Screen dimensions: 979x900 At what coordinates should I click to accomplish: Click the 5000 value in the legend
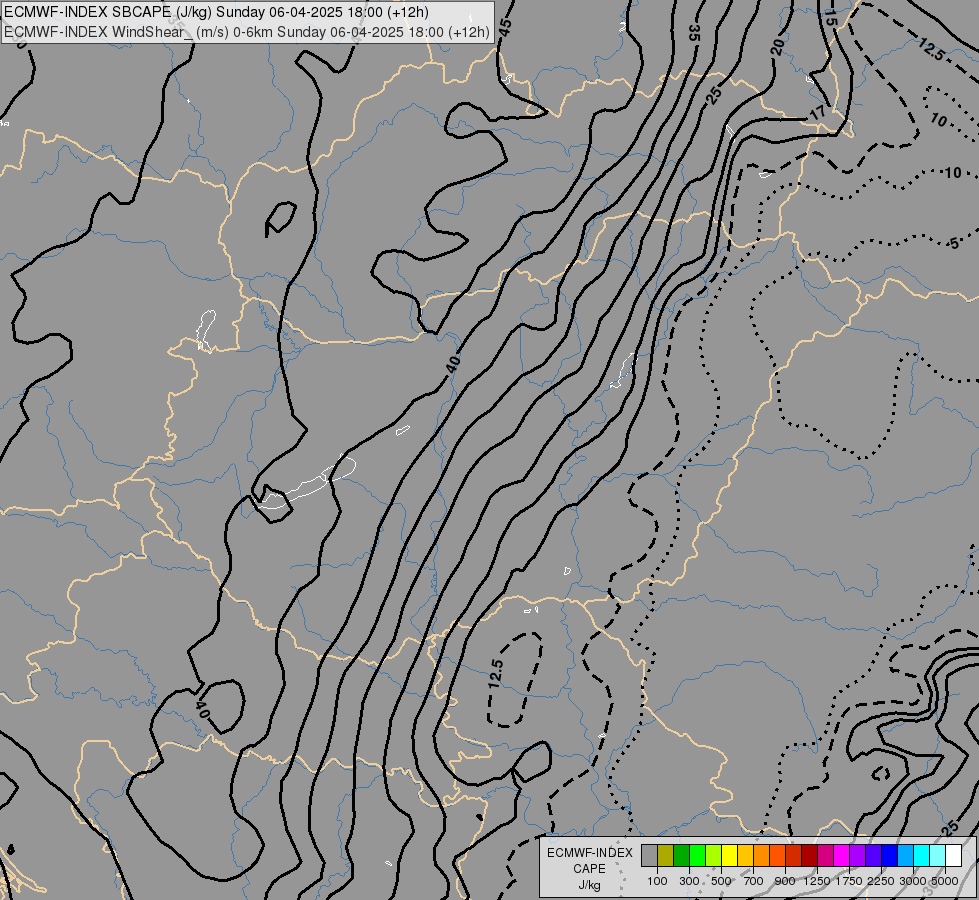(x=945, y=881)
